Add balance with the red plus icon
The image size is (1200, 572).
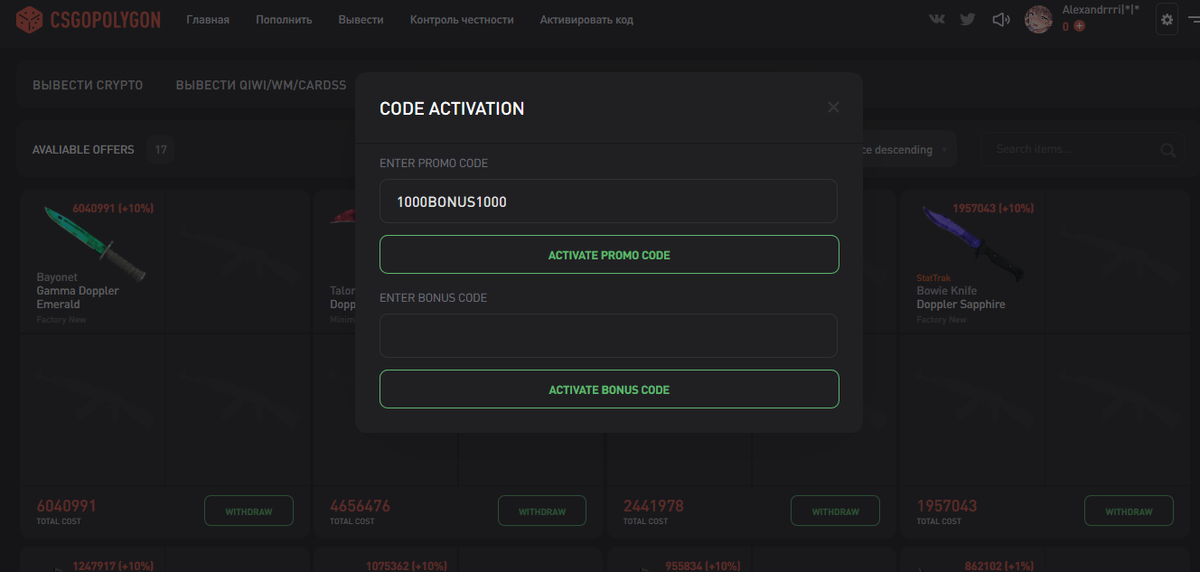[1079, 26]
